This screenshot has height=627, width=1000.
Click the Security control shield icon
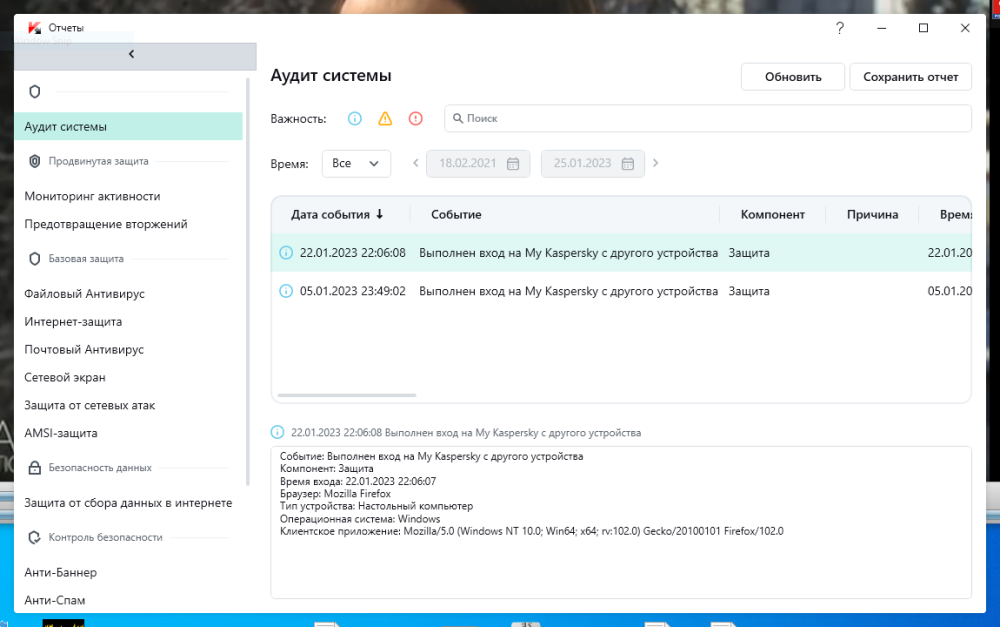pos(35,538)
